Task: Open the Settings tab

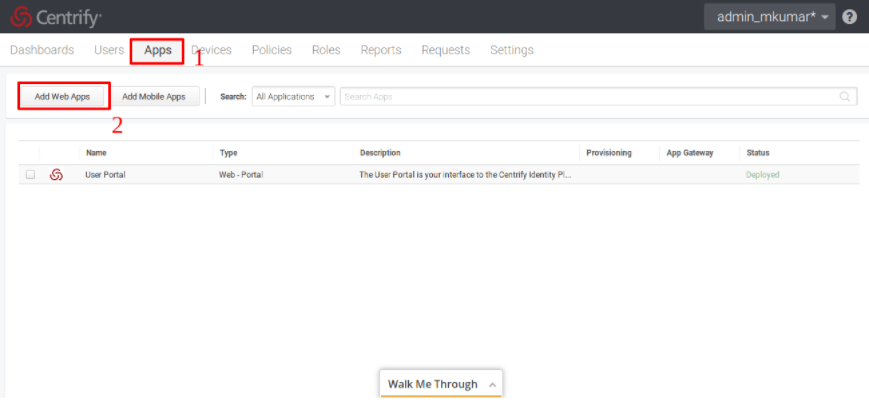Action: pyautogui.click(x=512, y=50)
